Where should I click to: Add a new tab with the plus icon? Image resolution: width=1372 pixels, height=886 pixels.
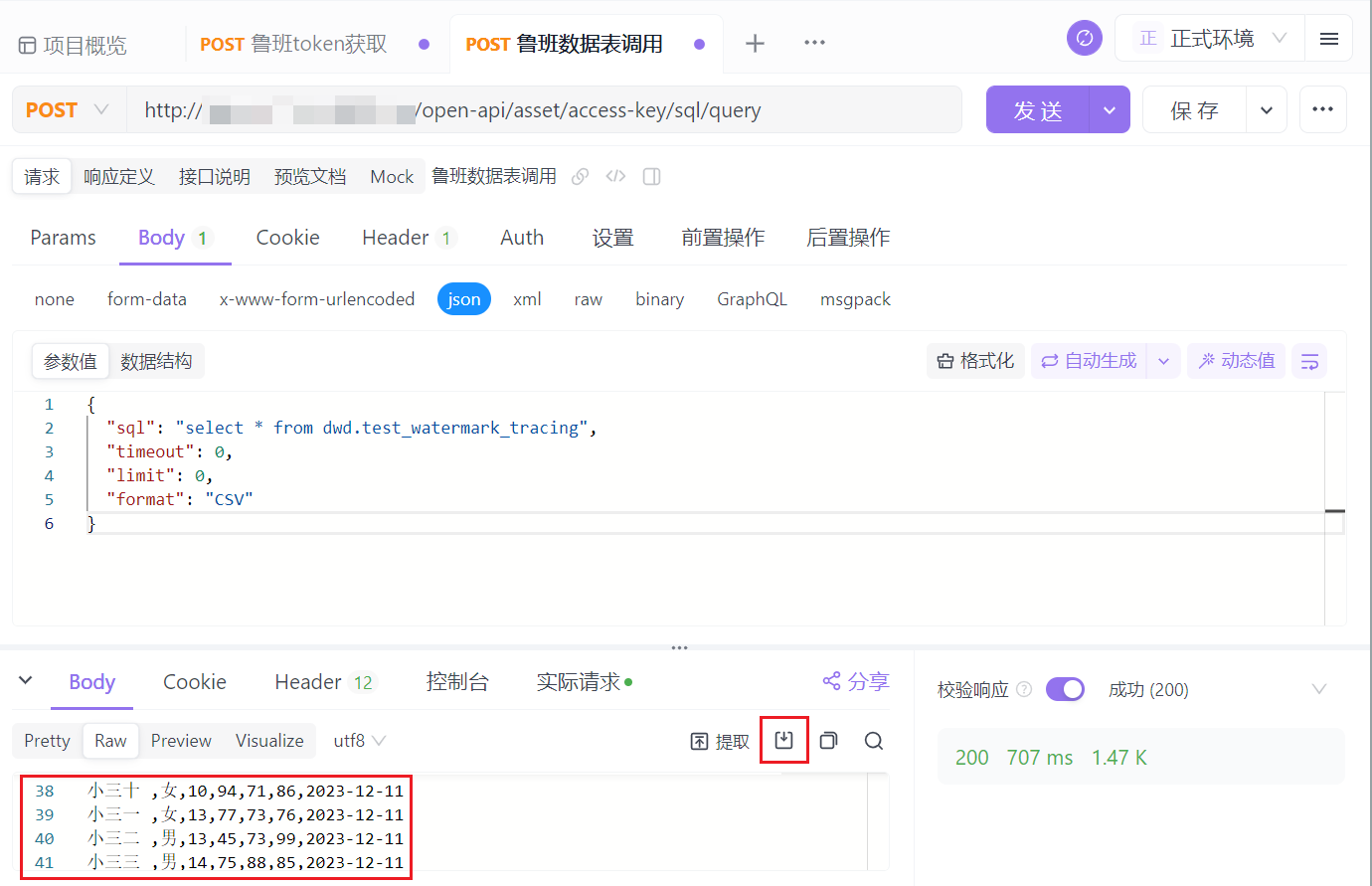pyautogui.click(x=755, y=43)
